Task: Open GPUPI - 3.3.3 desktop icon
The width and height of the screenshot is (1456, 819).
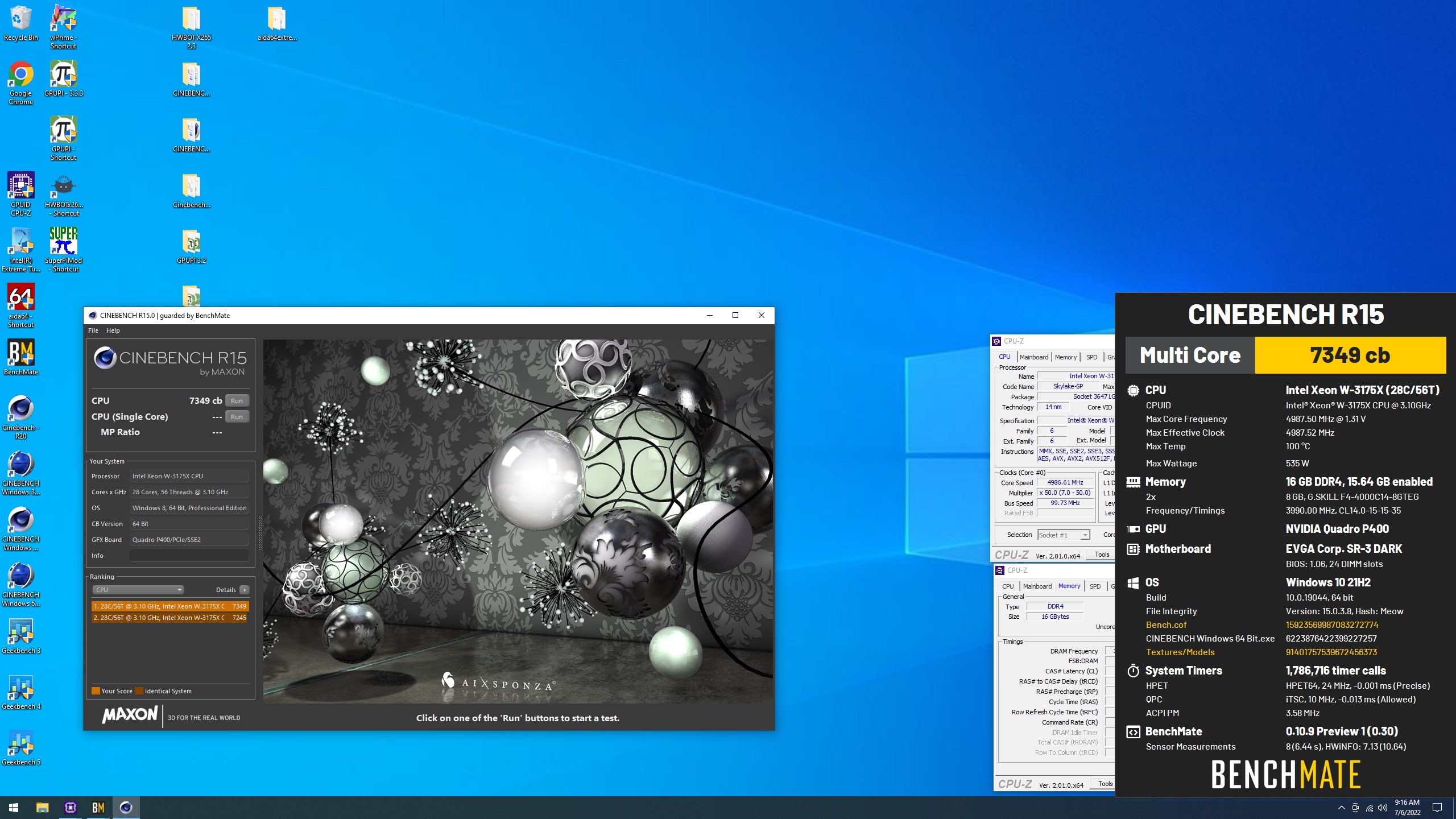Action: tap(63, 79)
